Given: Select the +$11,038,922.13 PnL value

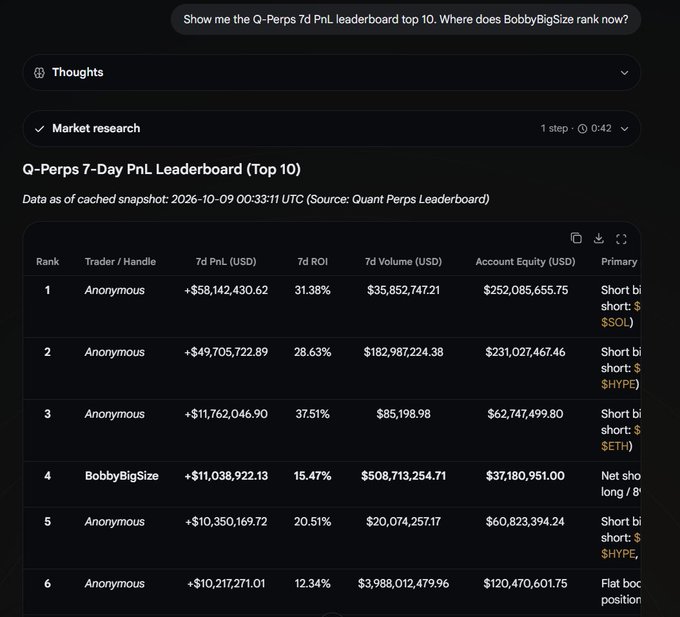Looking at the screenshot, I should 226,476.
